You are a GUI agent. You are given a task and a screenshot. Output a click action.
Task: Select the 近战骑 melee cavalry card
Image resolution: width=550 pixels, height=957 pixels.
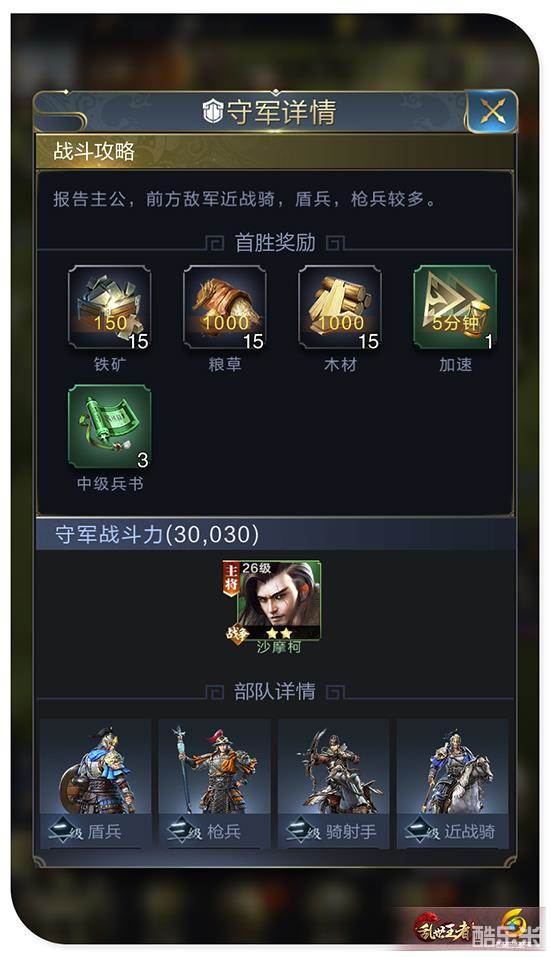452,783
